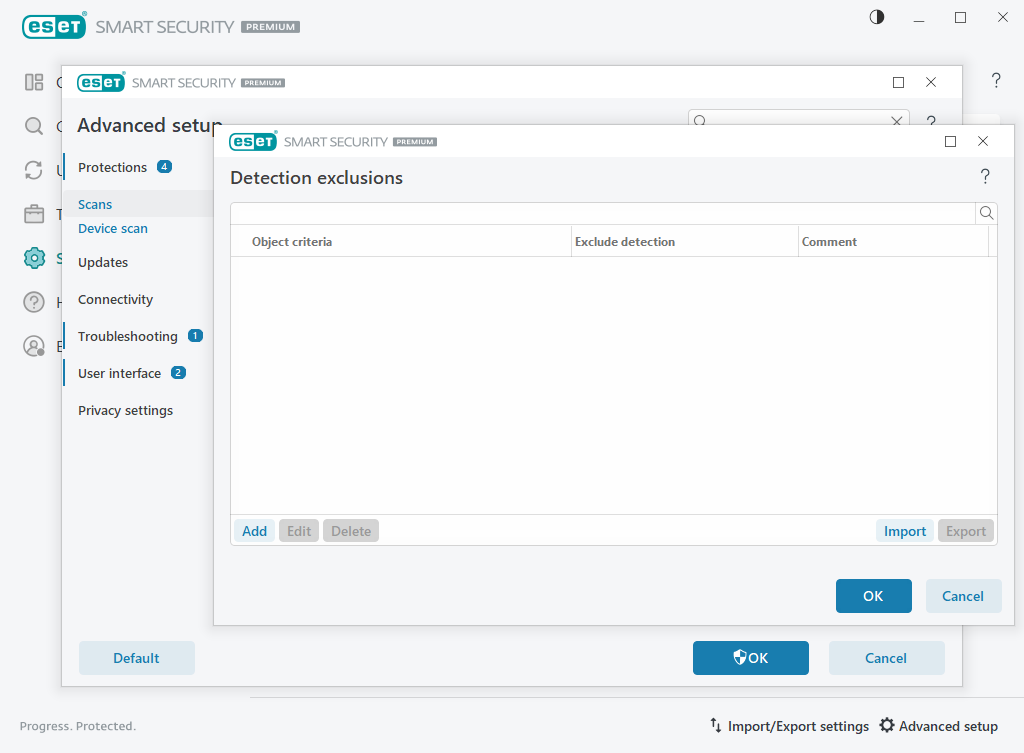Select the teal Setup gear icon
Screen dimensions: 1024x753
(33, 258)
